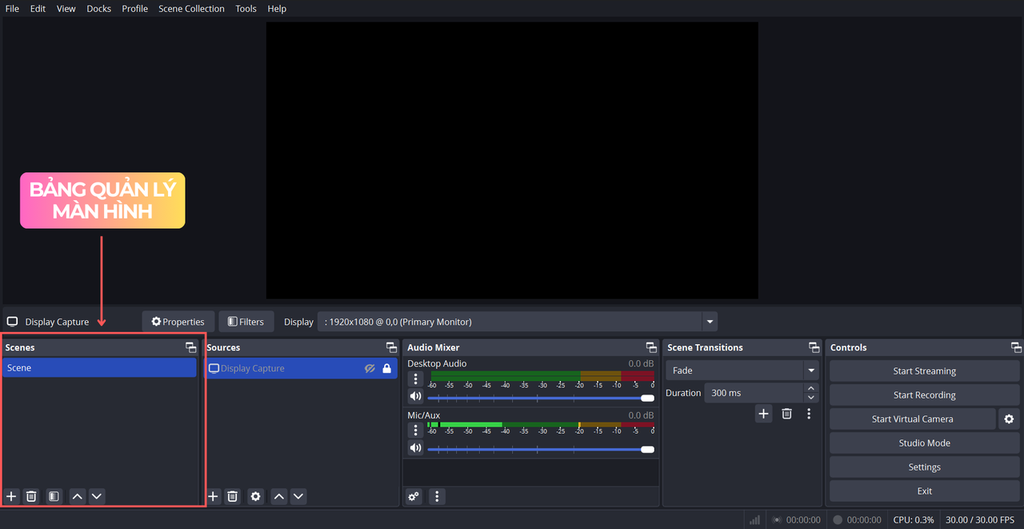Mute Desktop Audio speaker button
The width and height of the screenshot is (1024, 529).
(x=415, y=396)
